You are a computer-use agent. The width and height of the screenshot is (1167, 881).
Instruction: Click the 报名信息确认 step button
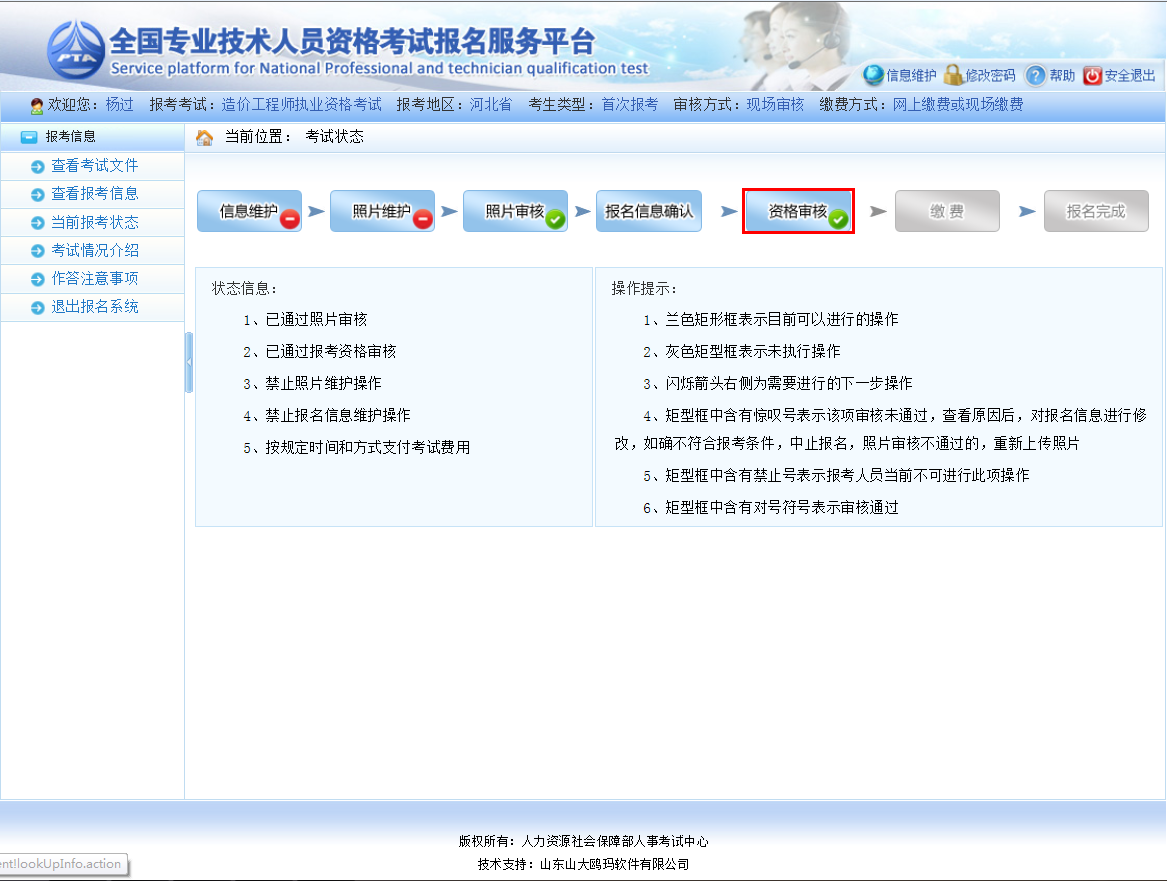[648, 211]
